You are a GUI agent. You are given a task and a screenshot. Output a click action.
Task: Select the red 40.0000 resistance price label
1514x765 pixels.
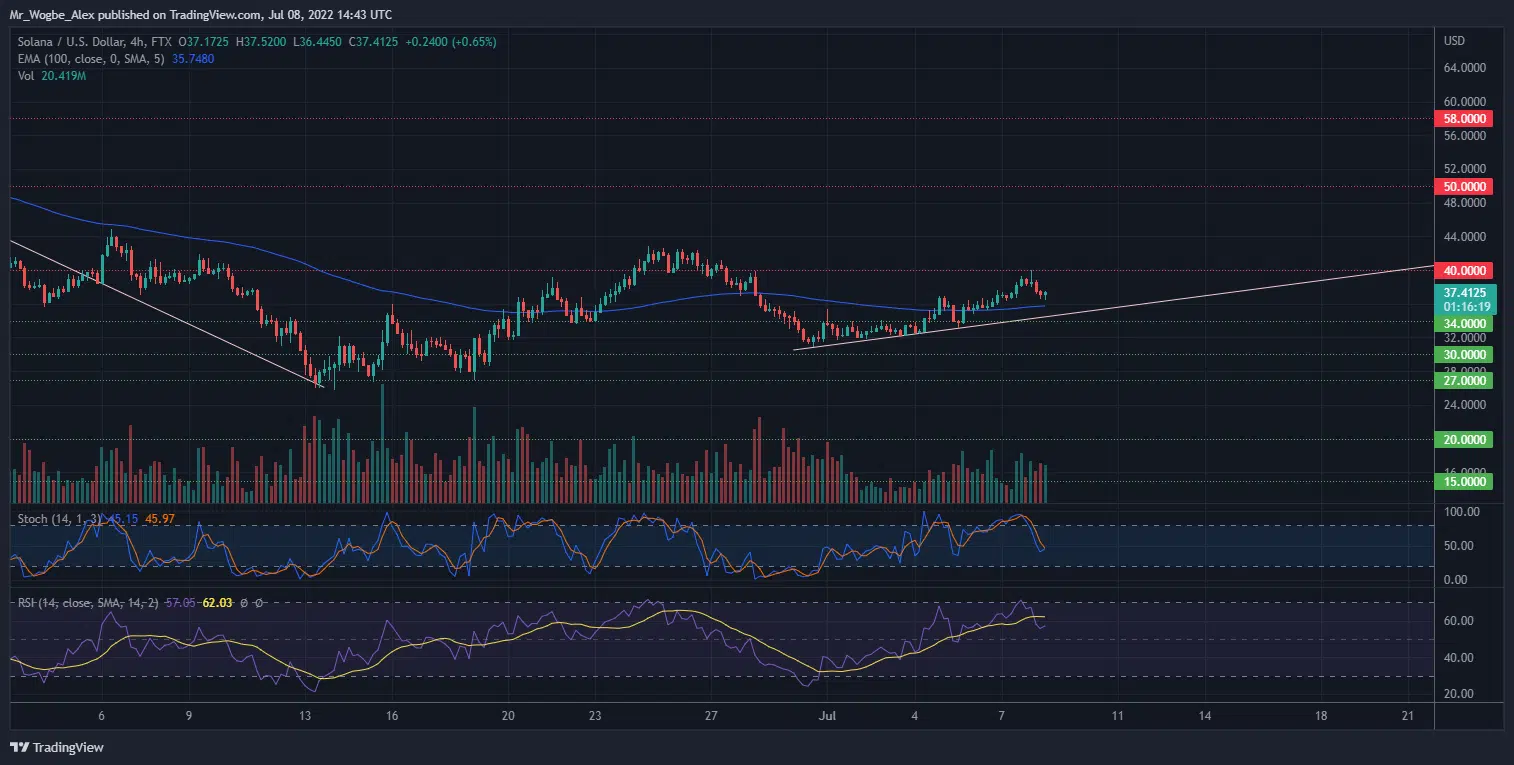pyautogui.click(x=1463, y=271)
